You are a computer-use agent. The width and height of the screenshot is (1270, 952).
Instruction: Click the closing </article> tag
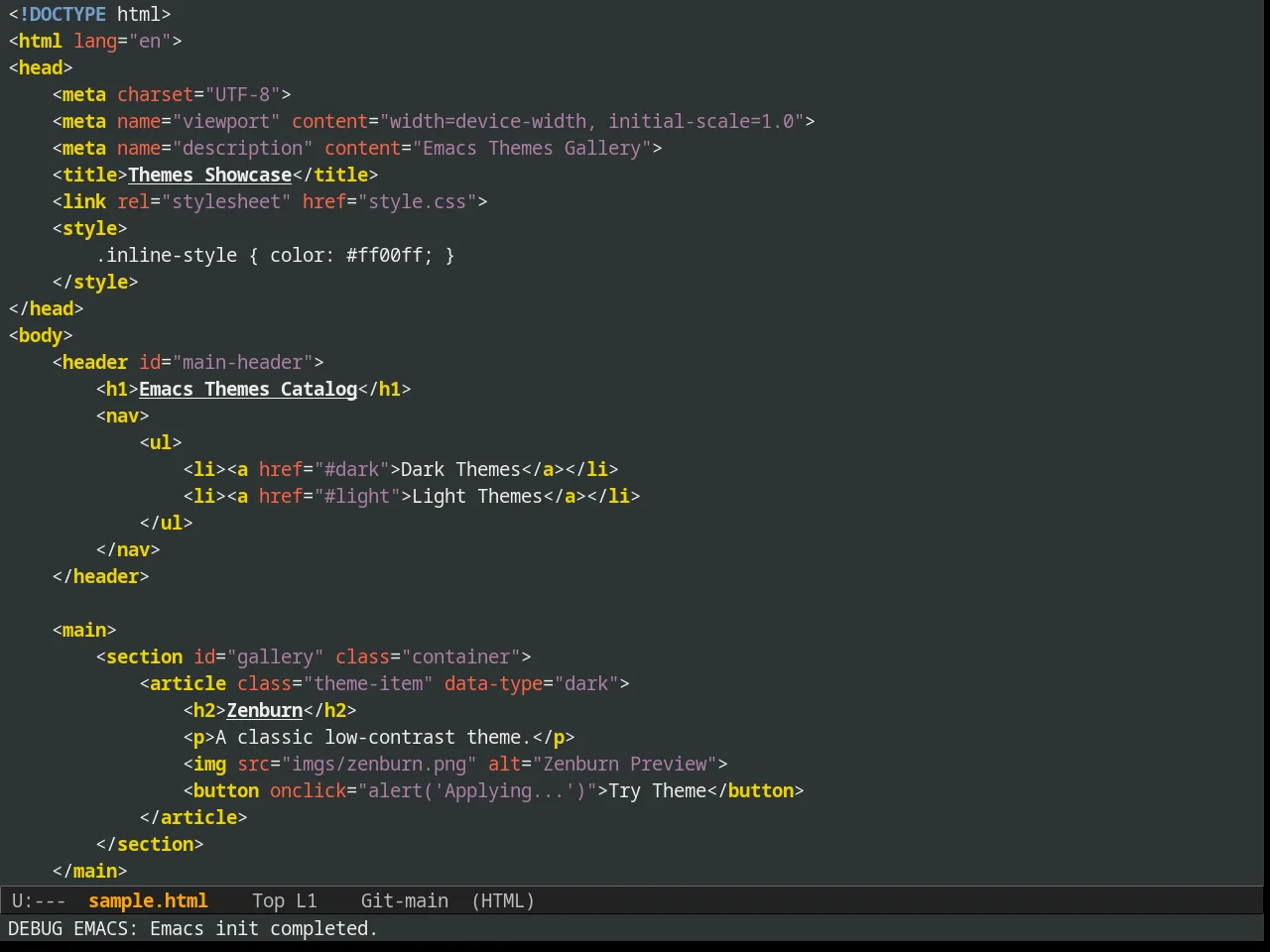[x=193, y=817]
